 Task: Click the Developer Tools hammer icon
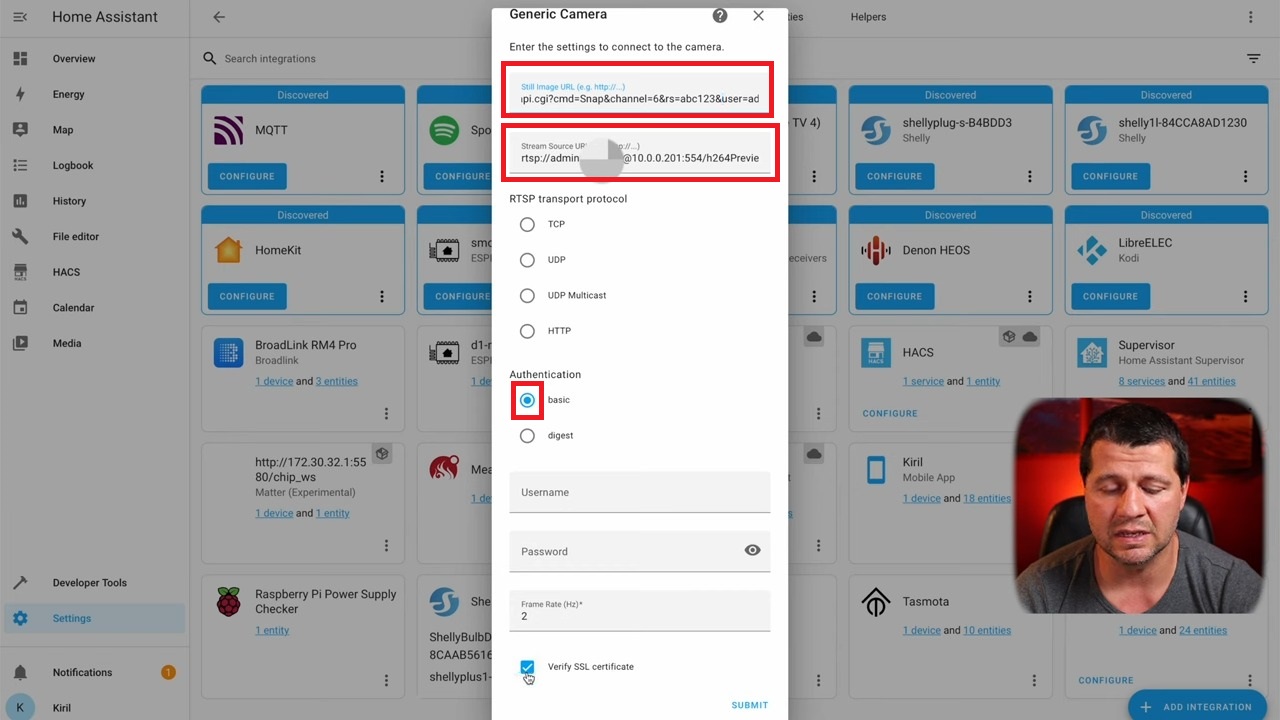point(20,583)
